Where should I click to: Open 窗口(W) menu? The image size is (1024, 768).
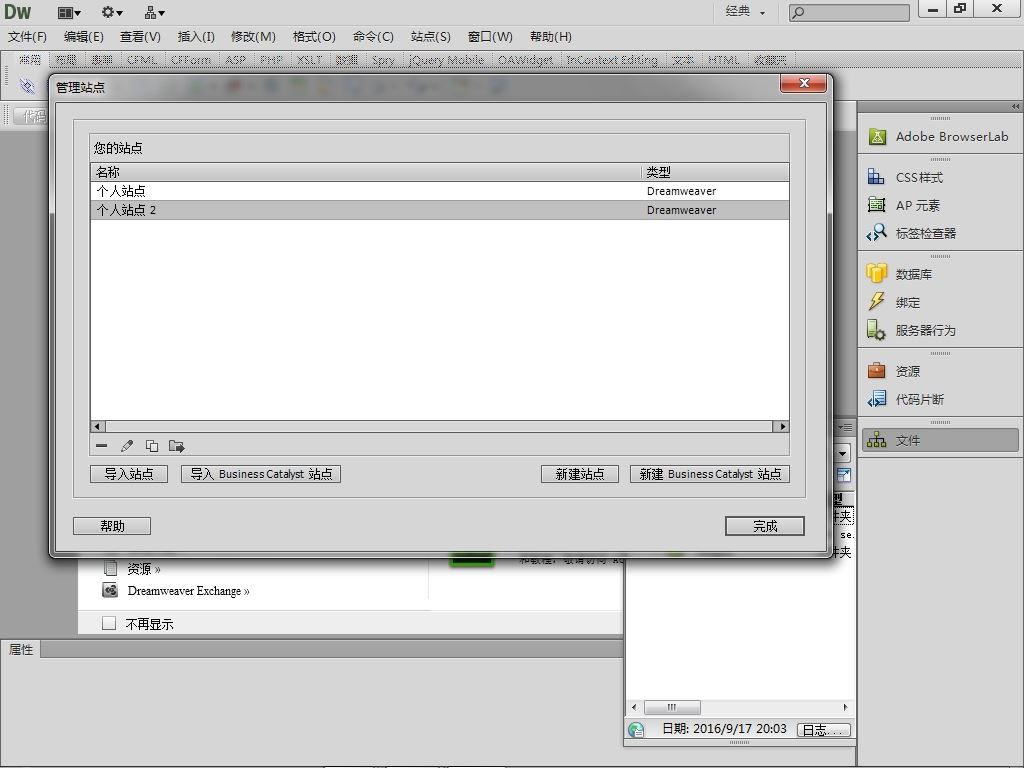click(490, 37)
